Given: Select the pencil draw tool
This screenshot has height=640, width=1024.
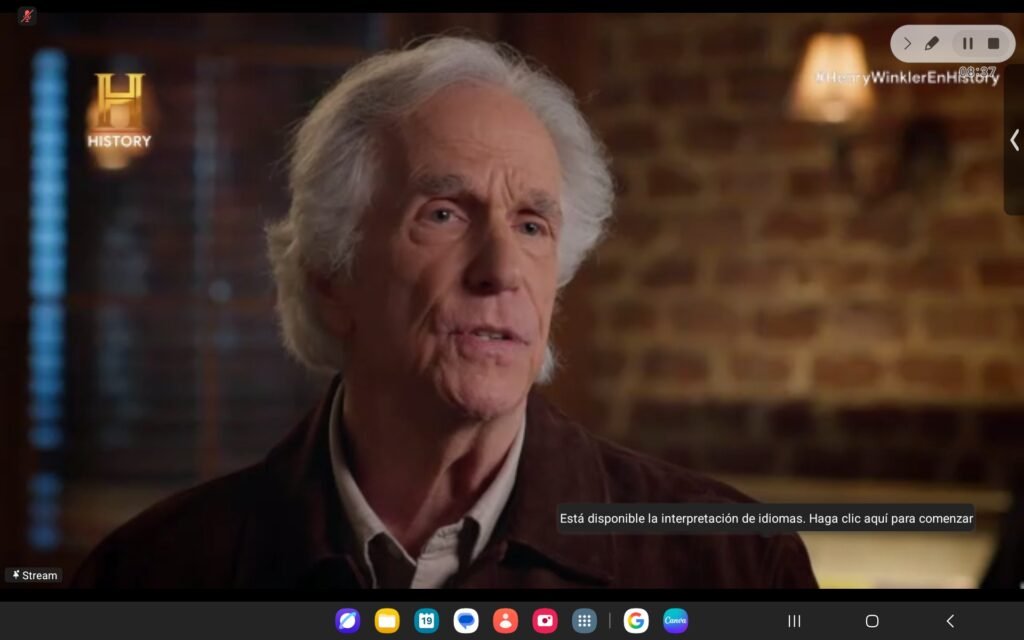Looking at the screenshot, I should (932, 44).
